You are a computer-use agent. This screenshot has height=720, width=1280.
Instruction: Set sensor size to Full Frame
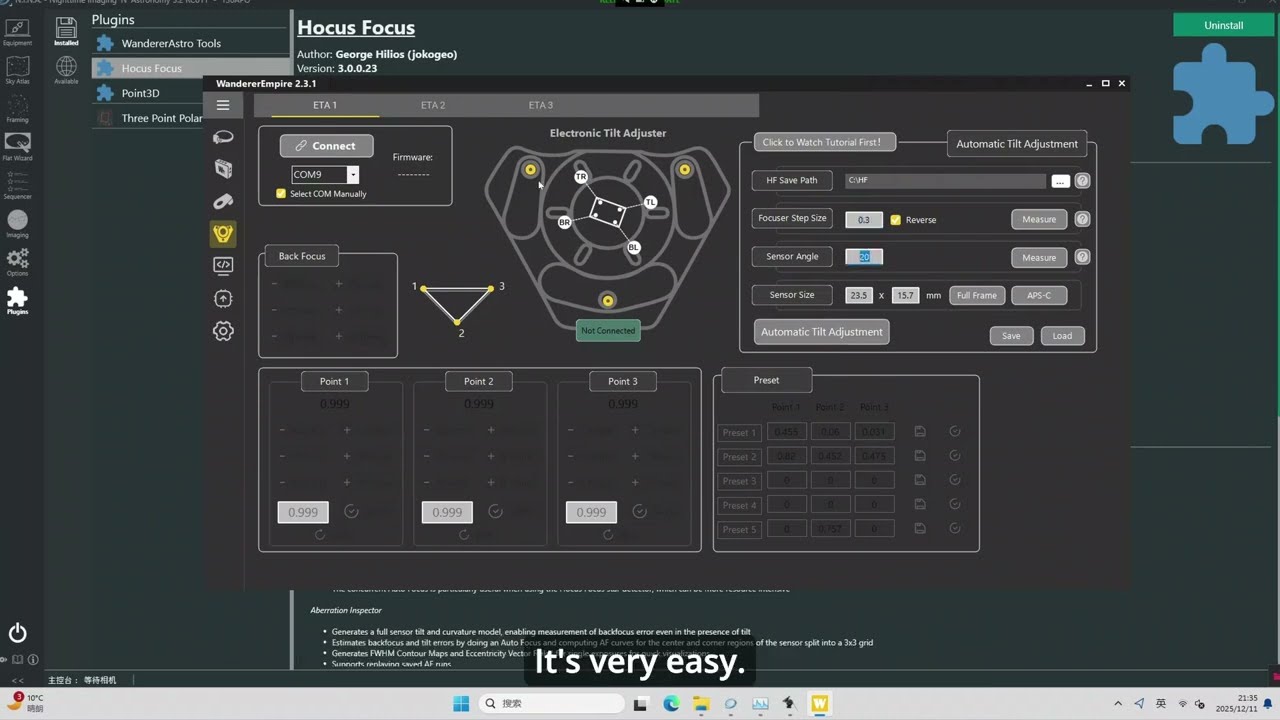point(977,295)
